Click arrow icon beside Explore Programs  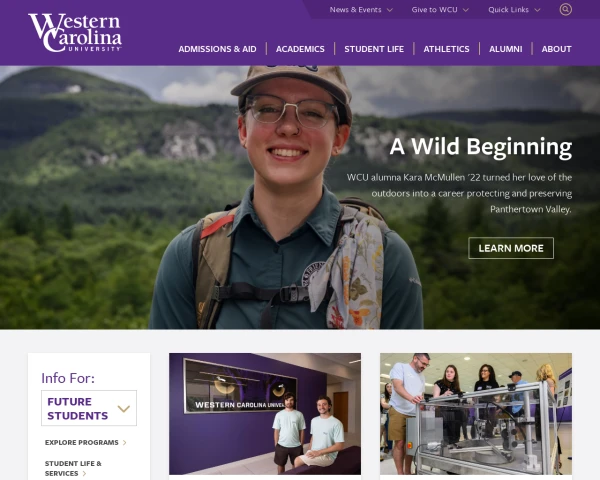pos(124,443)
